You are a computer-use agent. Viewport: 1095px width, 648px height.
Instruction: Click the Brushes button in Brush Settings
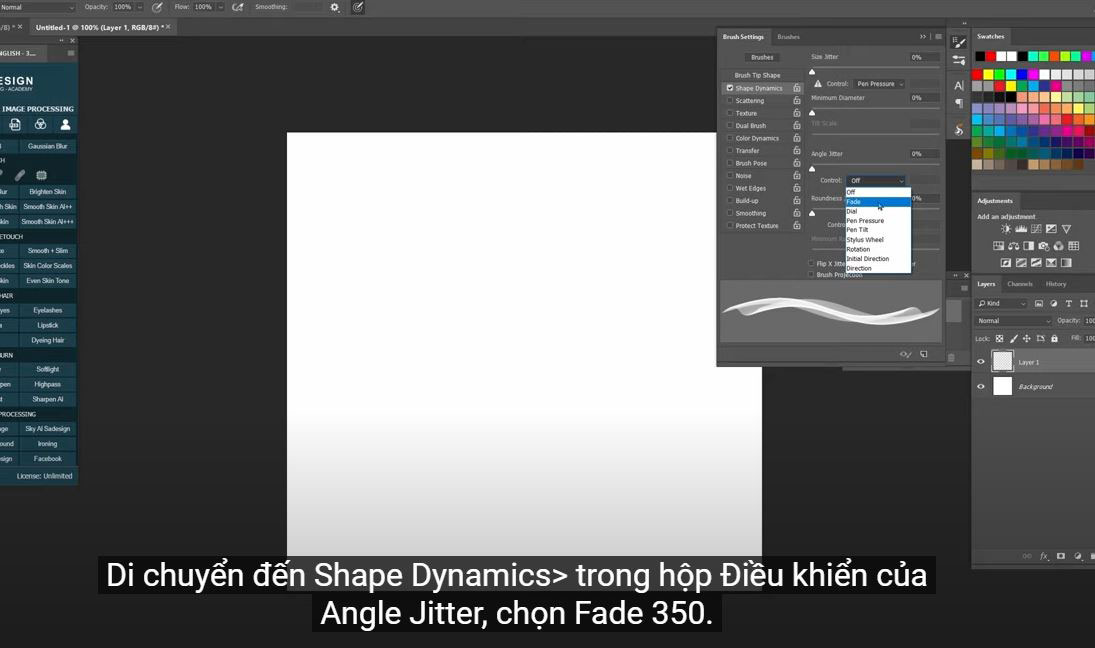[762, 57]
